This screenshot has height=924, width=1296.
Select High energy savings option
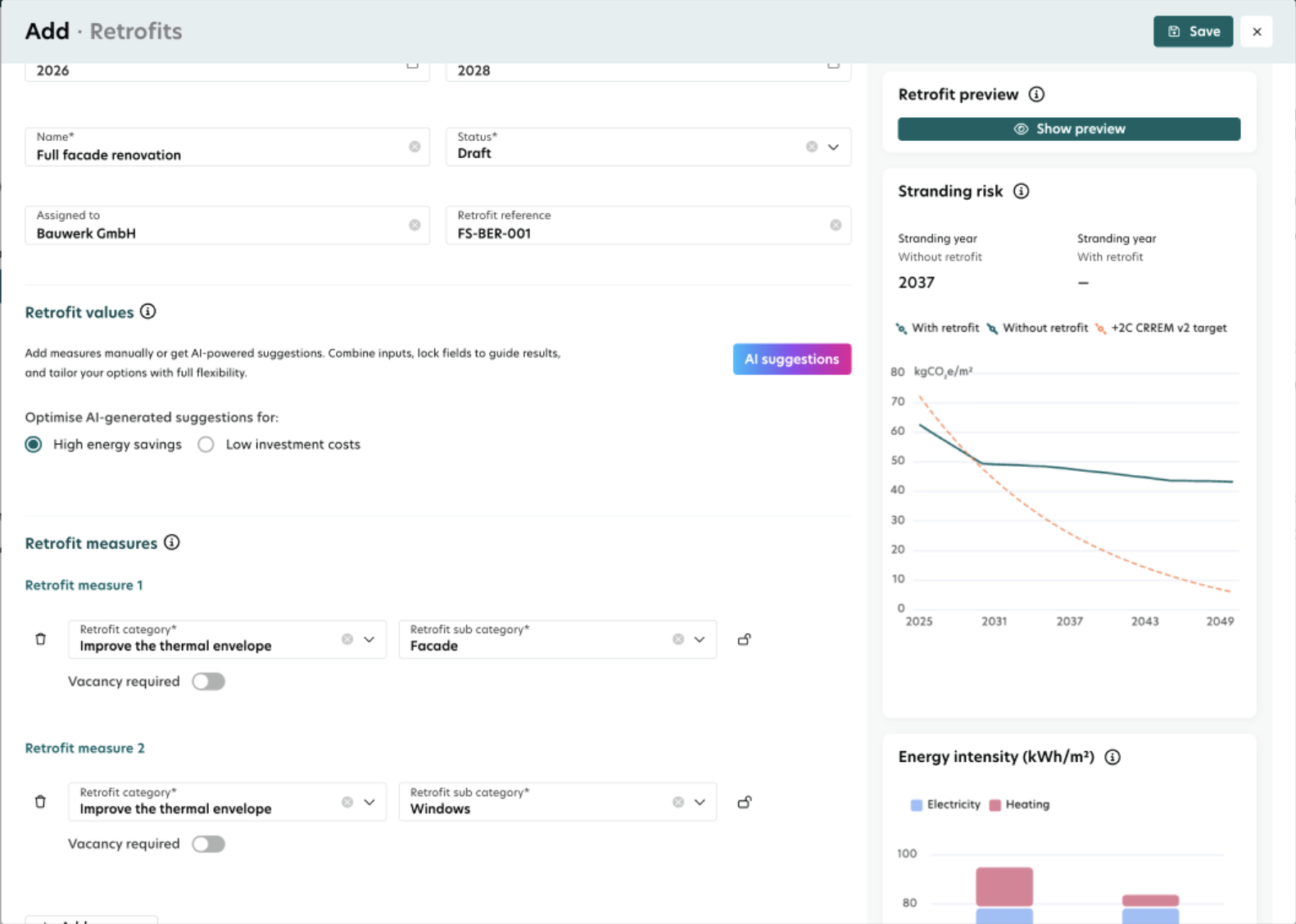point(34,444)
